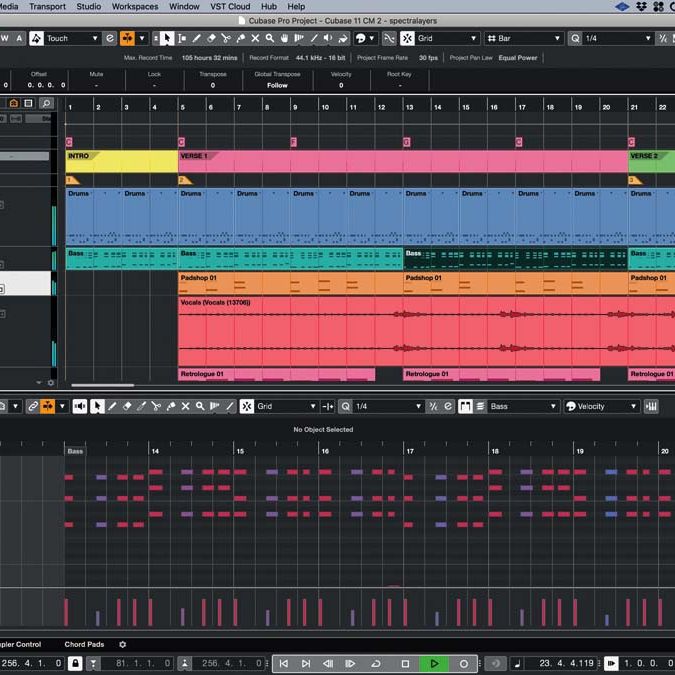The image size is (675, 675).
Task: Open auto-scroll settings arrow in project toolbar
Action: [x=142, y=38]
